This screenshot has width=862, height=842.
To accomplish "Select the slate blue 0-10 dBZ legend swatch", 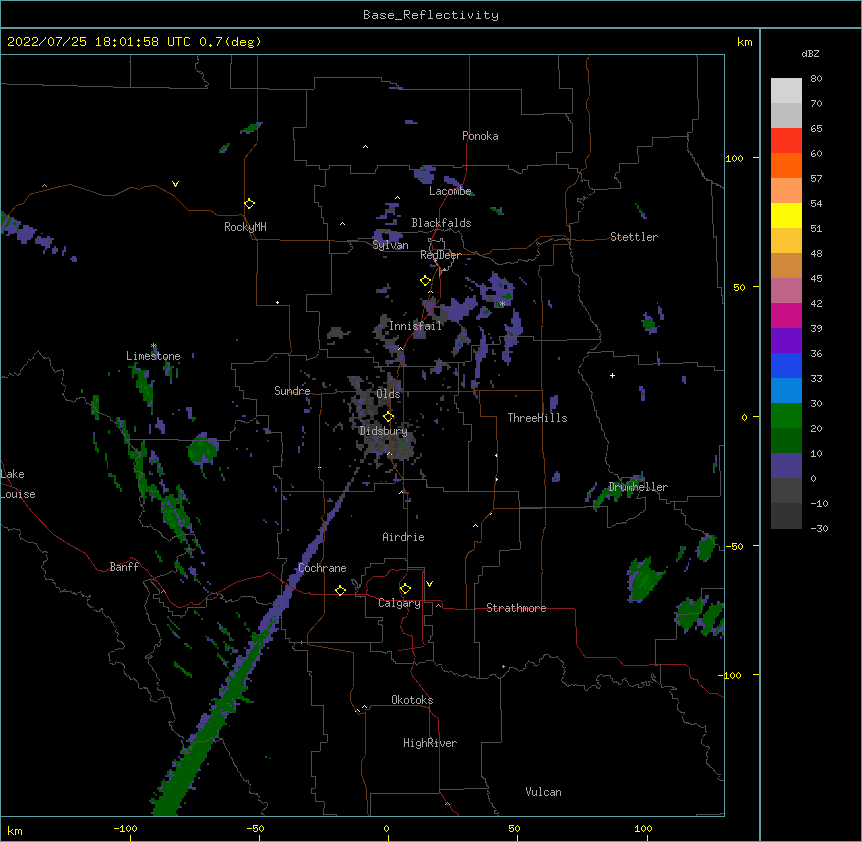I will (x=786, y=466).
